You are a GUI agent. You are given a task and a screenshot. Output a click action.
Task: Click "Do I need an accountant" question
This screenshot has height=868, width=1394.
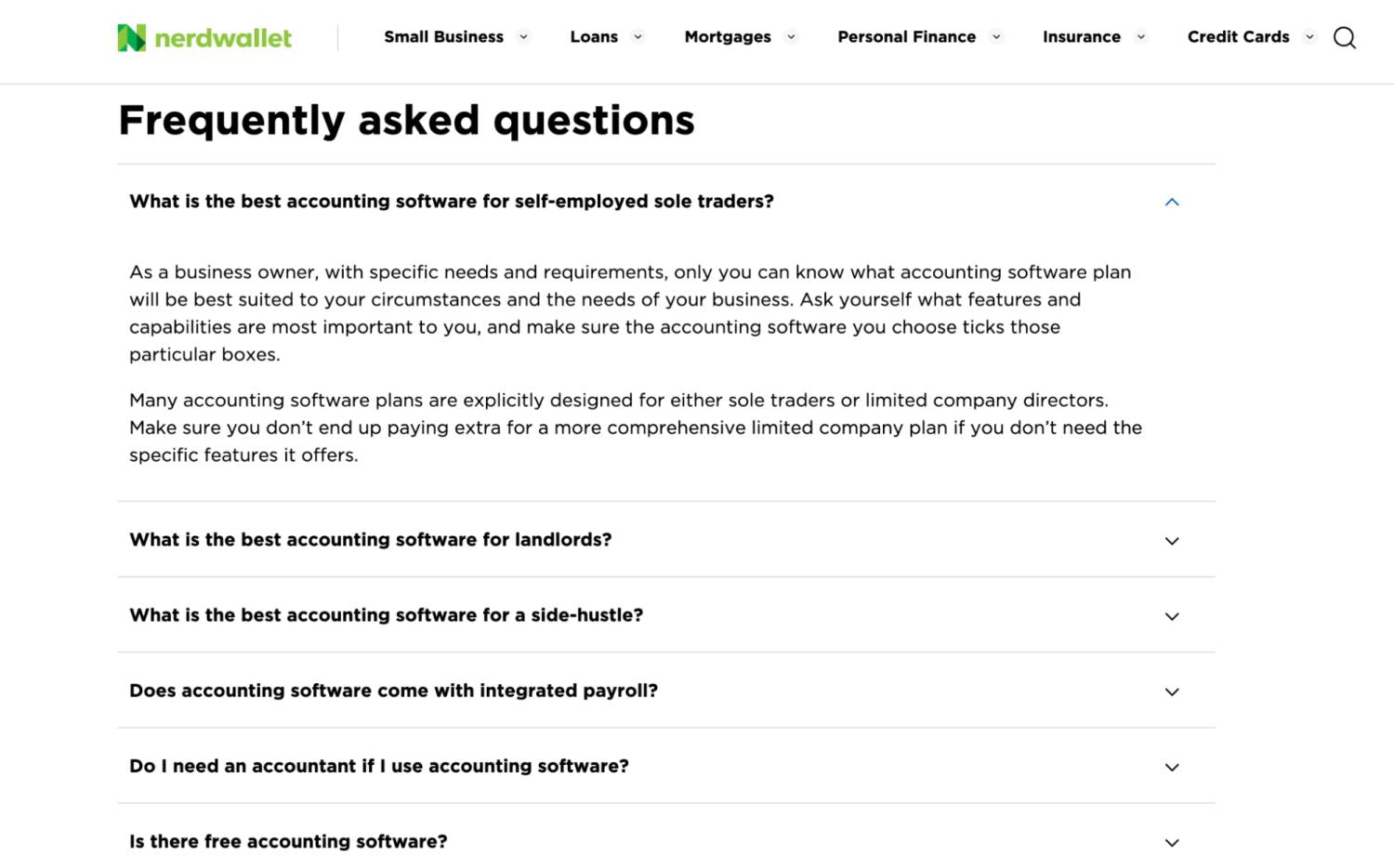pos(379,766)
